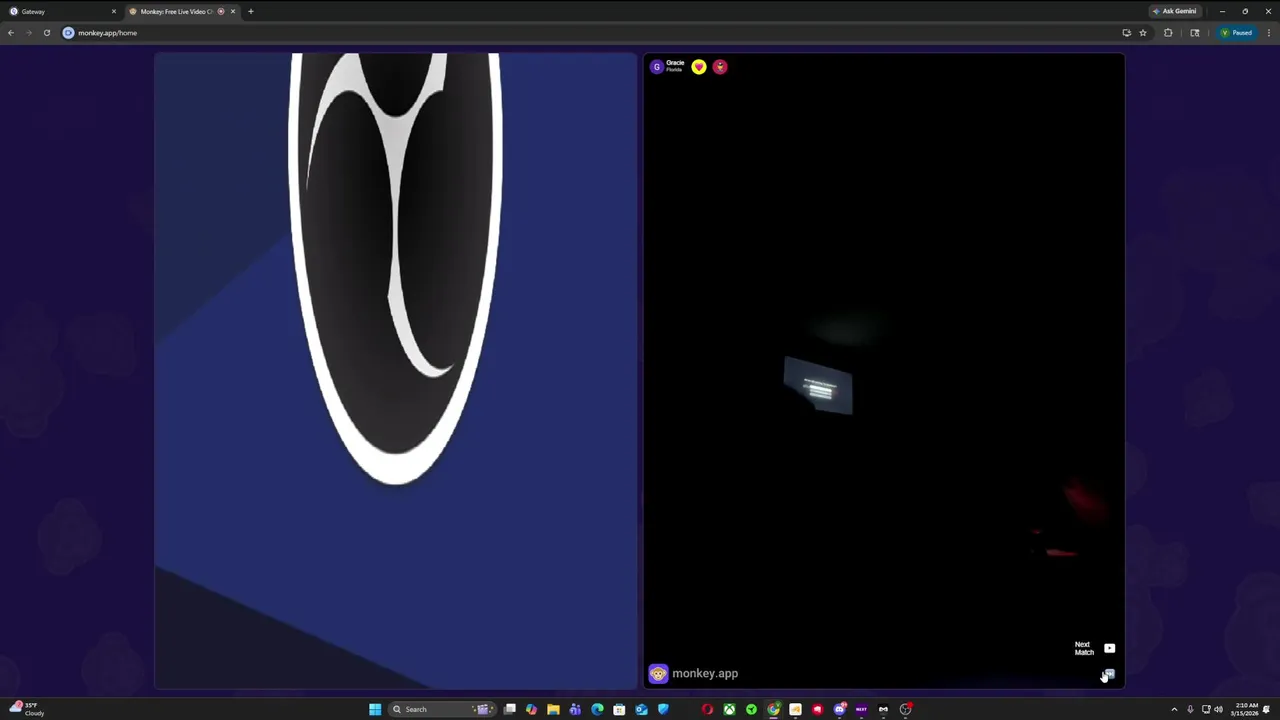Image resolution: width=1280 pixels, height=720 pixels.
Task: Bookmark this page with star icon
Action: pyautogui.click(x=1143, y=33)
